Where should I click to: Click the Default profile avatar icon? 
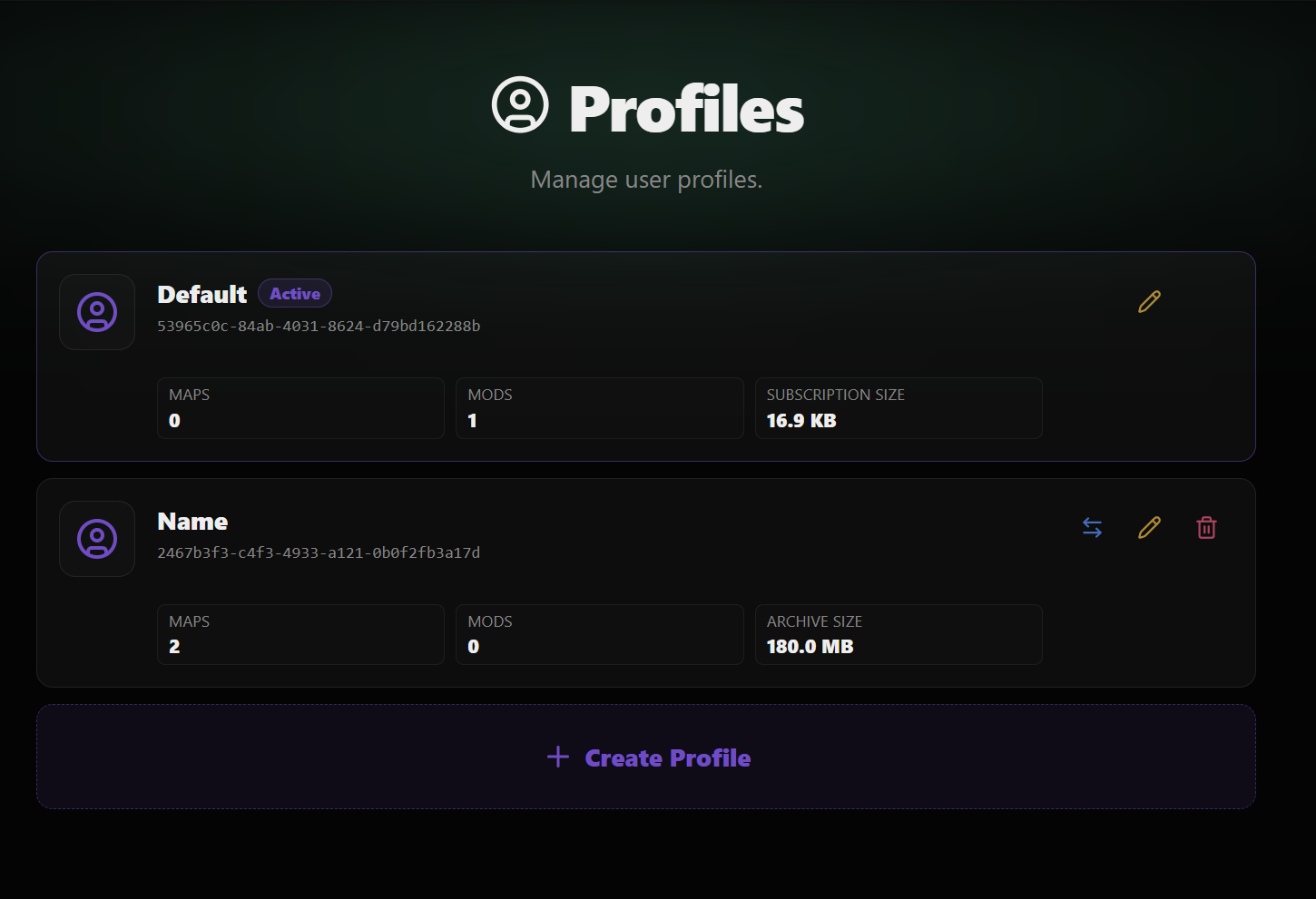(97, 312)
